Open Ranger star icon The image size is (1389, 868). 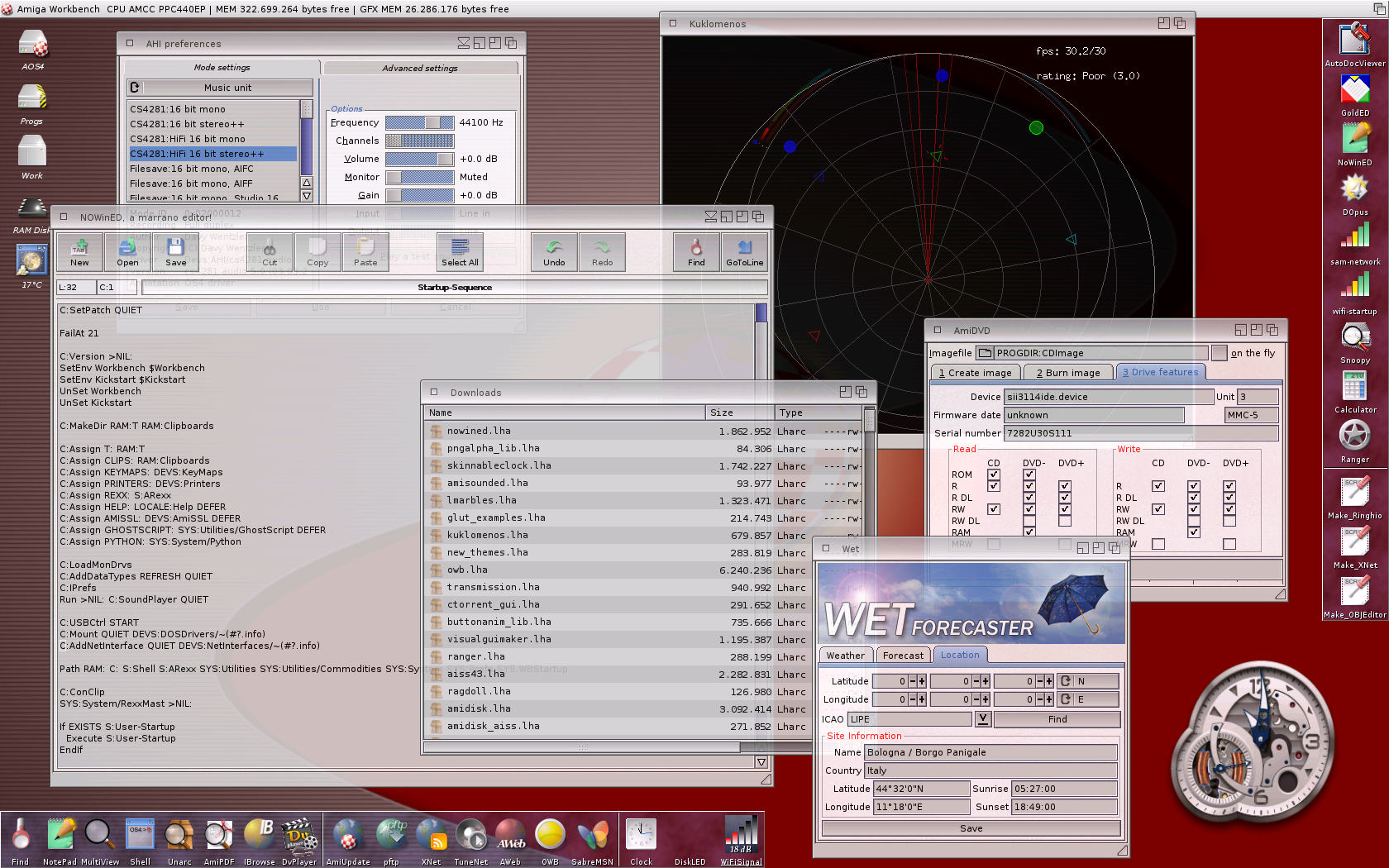[x=1354, y=441]
